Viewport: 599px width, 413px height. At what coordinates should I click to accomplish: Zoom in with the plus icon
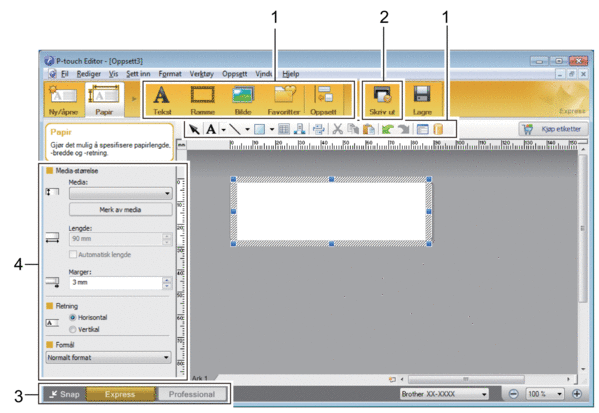577,394
